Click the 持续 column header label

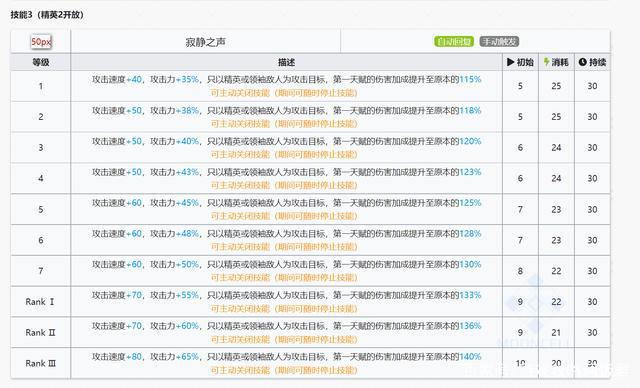pyautogui.click(x=597, y=62)
